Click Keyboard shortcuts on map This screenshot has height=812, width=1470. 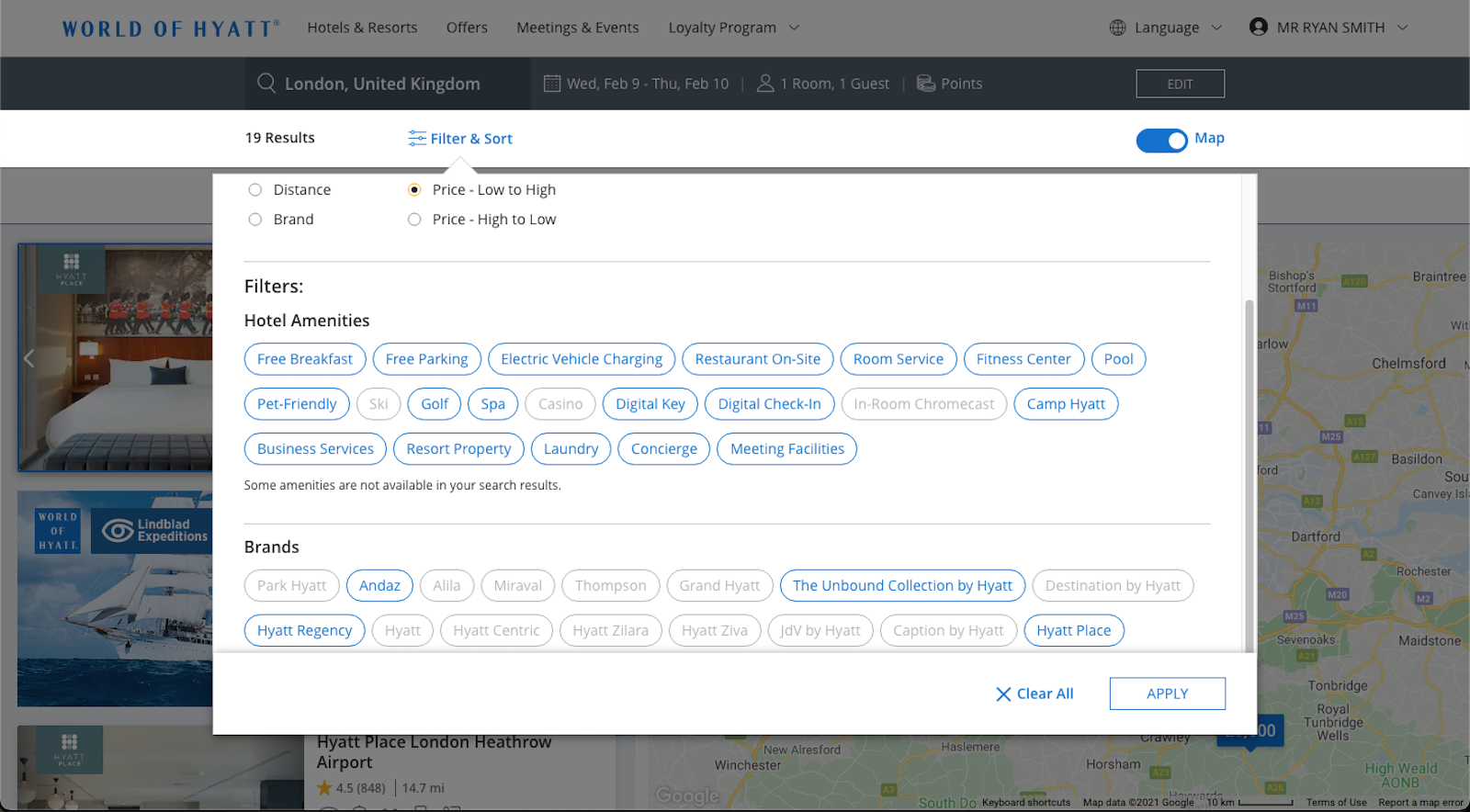click(x=1026, y=803)
